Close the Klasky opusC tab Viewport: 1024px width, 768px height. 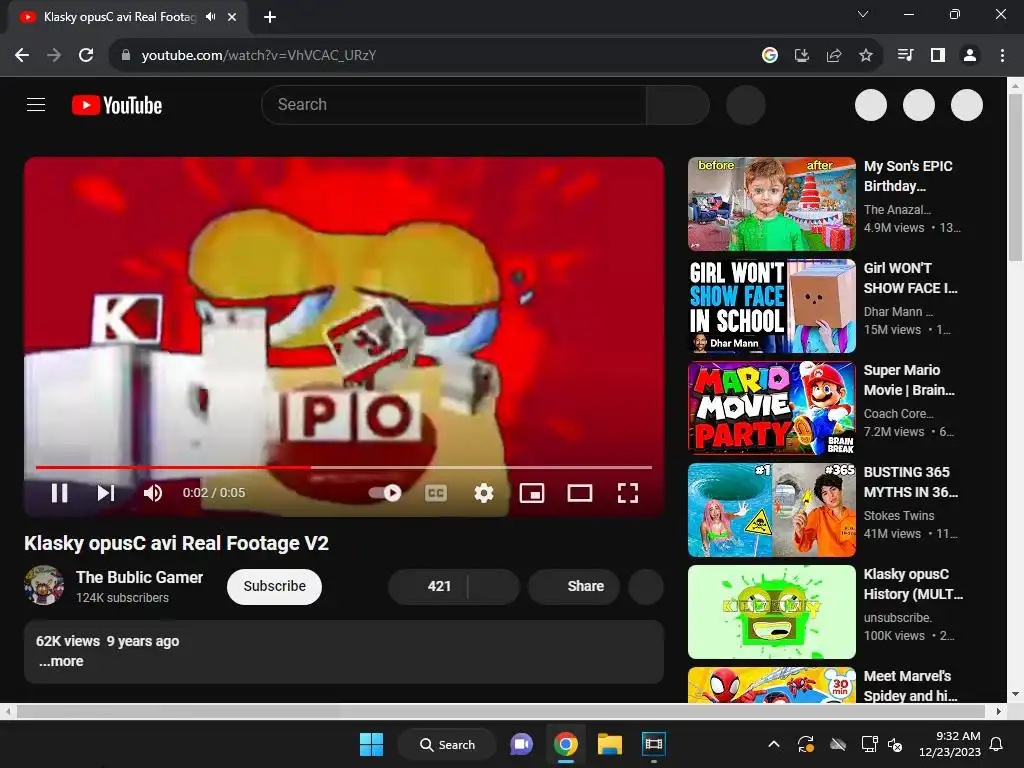coord(232,17)
